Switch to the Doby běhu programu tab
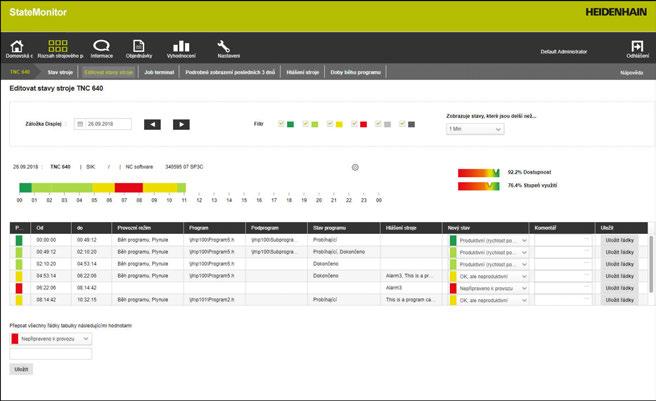This screenshot has height=401, width=656. click(x=356, y=72)
